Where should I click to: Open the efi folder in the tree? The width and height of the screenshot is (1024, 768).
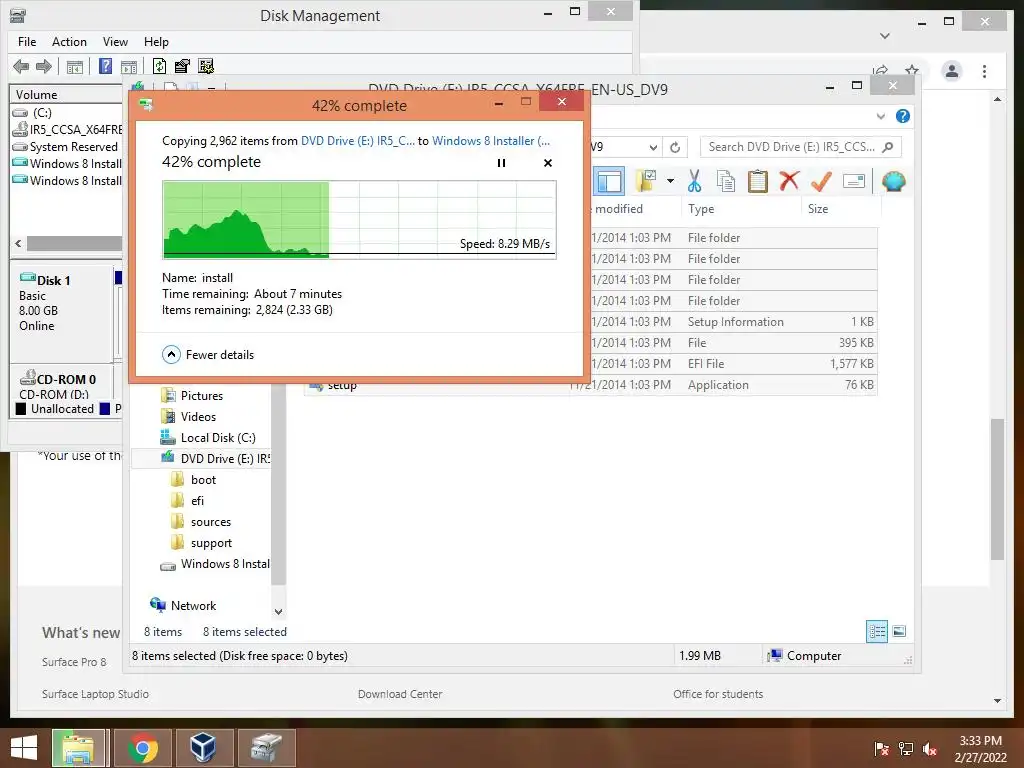tap(197, 500)
